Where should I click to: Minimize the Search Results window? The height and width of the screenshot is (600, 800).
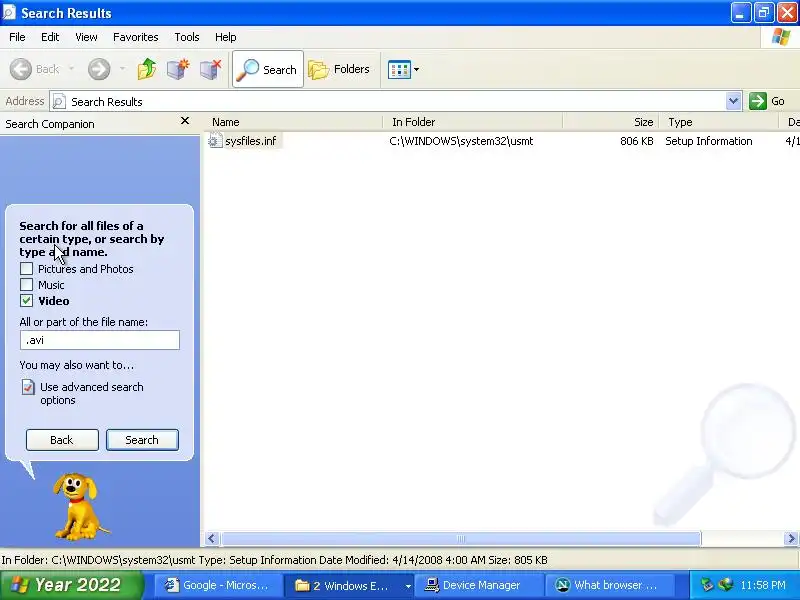(x=740, y=13)
